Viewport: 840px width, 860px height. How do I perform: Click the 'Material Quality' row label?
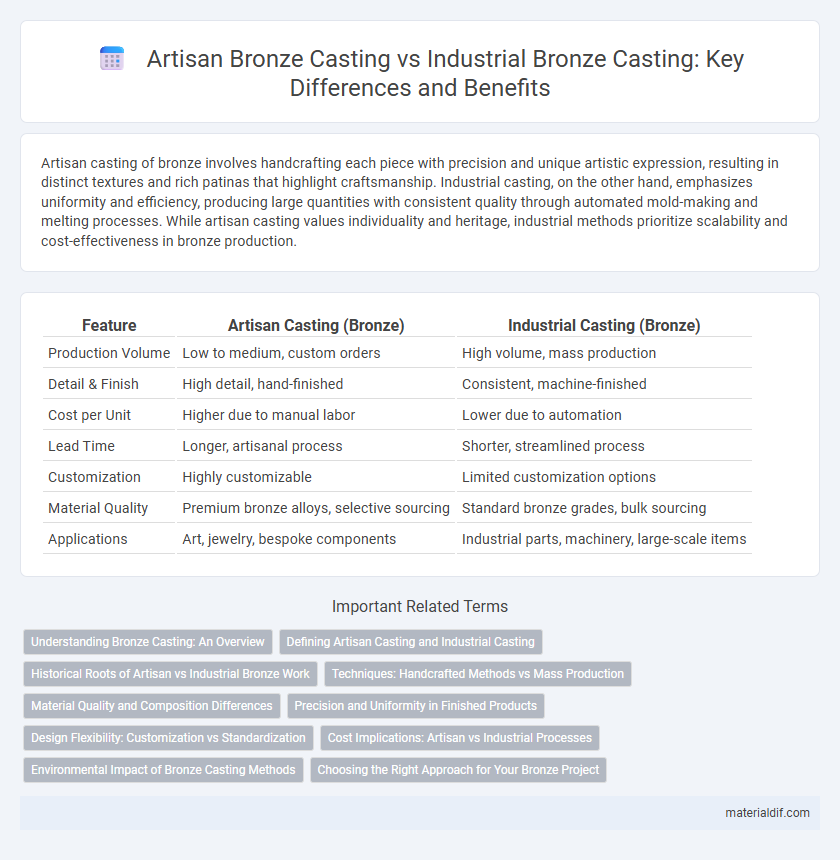(98, 508)
